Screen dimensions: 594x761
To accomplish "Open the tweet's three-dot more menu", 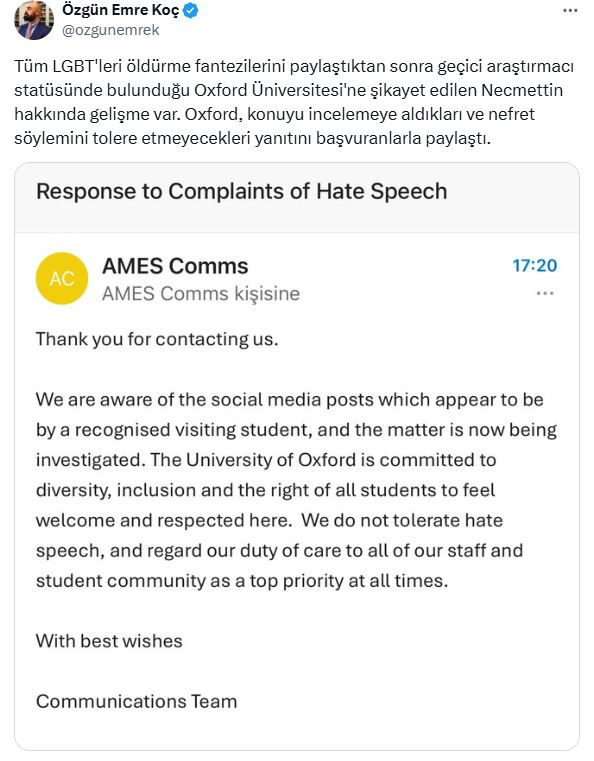I will tap(570, 10).
